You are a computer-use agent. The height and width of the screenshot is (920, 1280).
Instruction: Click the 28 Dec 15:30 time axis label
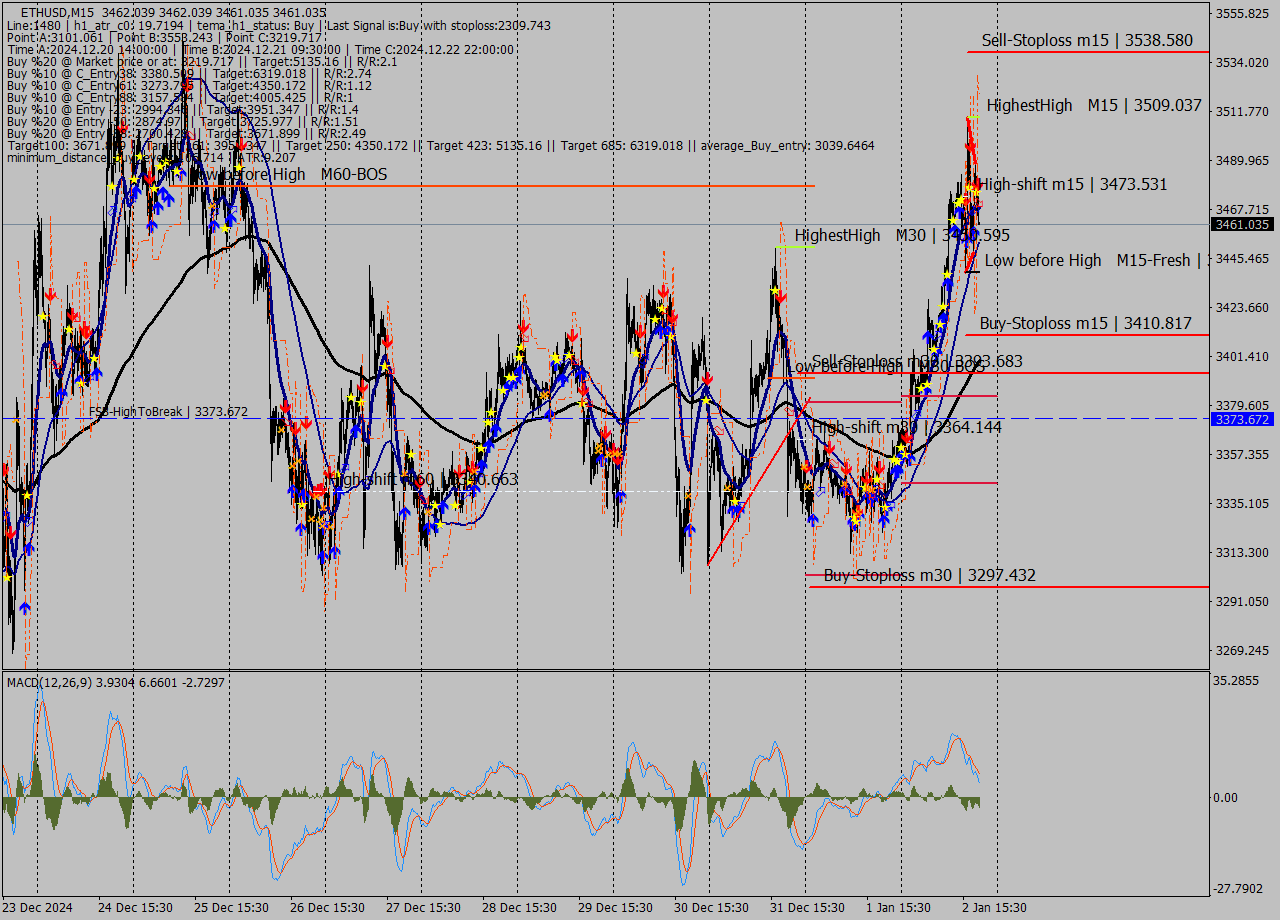point(517,908)
